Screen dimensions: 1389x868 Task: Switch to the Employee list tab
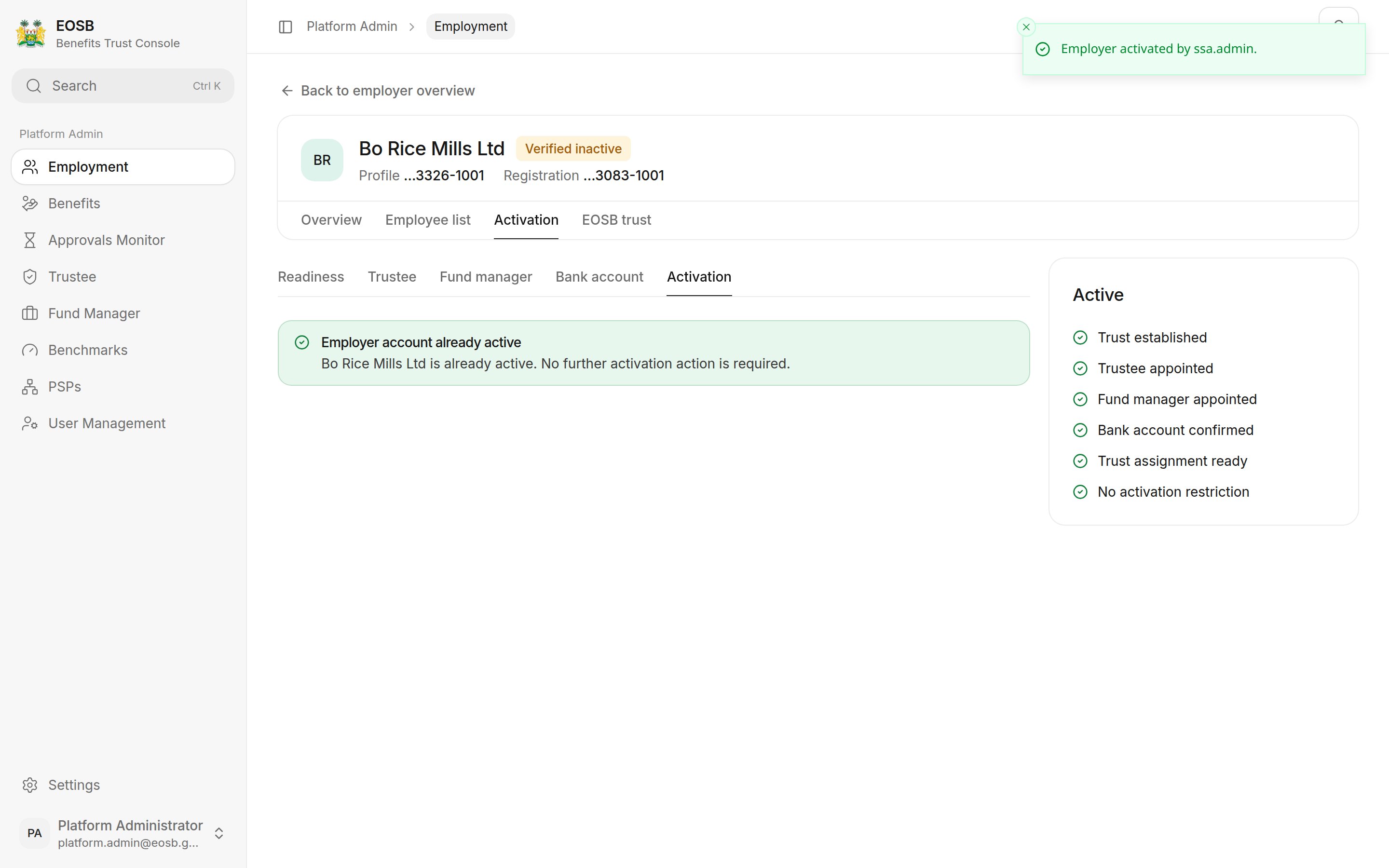pos(428,220)
